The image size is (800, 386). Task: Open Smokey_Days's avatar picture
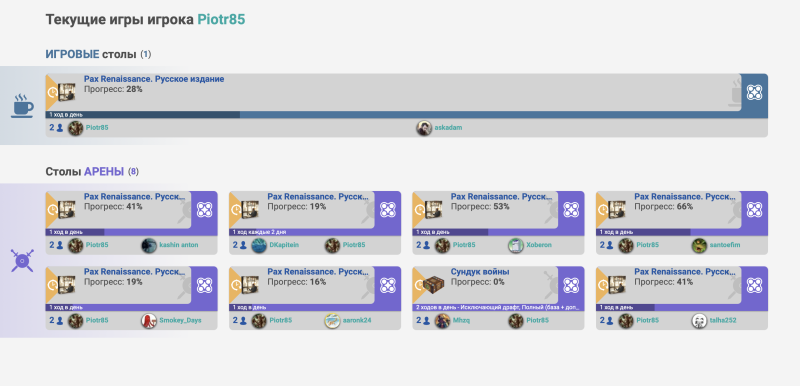(x=149, y=321)
